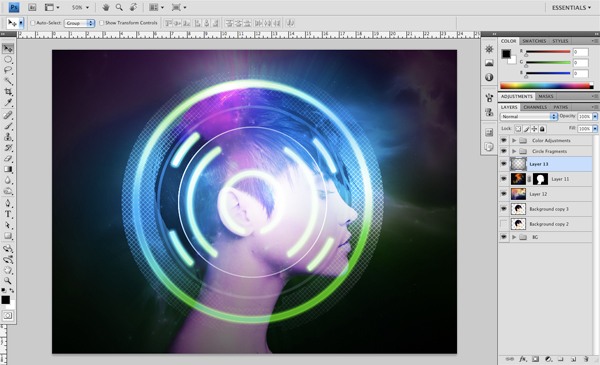Image resolution: width=600 pixels, height=365 pixels.
Task: Select the 3D Orbit tool
Action: 8,260
